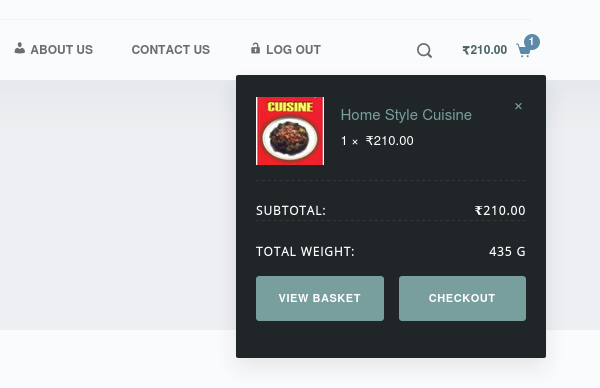Click the cart item count badge
The image size is (600, 388).
[x=532, y=42]
